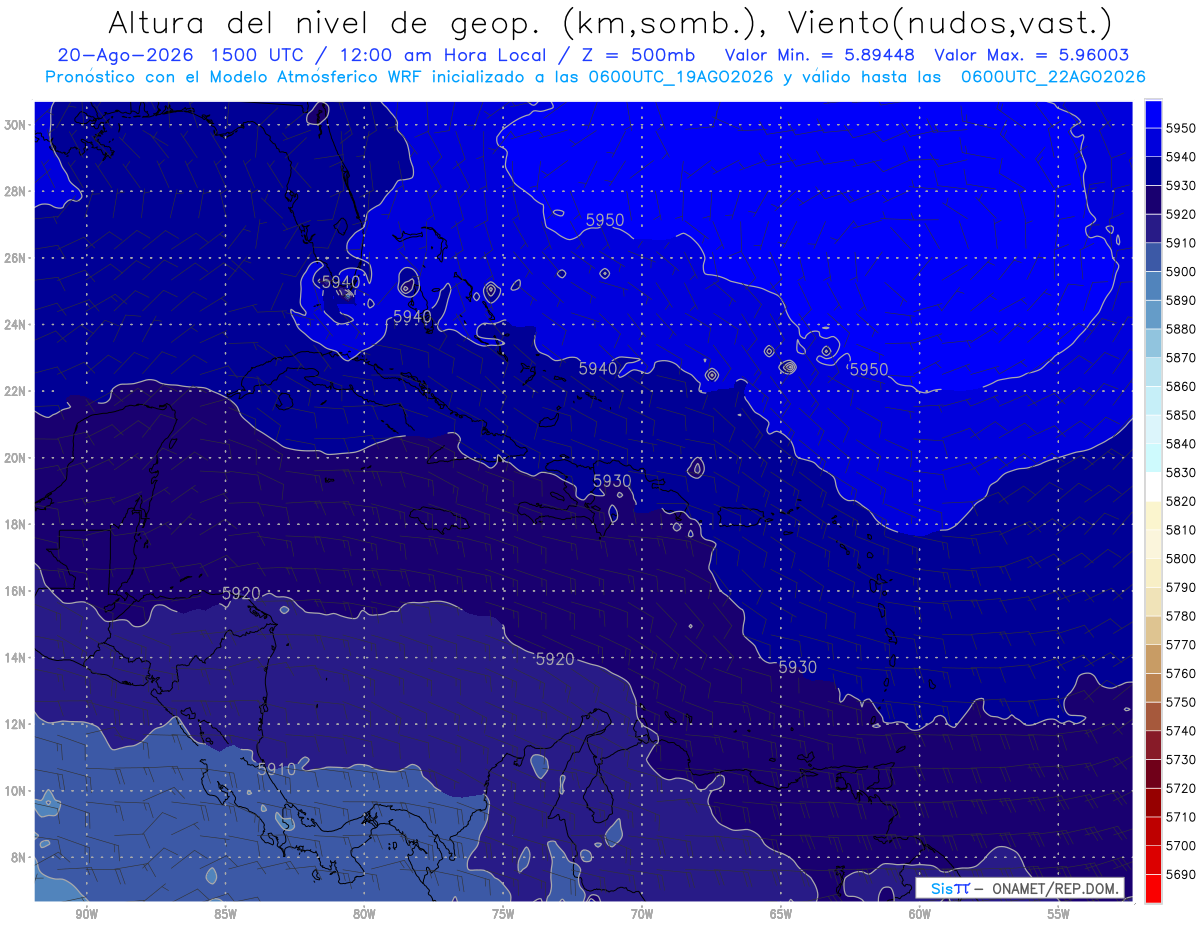Click the 65W longitude axis label
The image size is (1200, 927).
(781, 914)
